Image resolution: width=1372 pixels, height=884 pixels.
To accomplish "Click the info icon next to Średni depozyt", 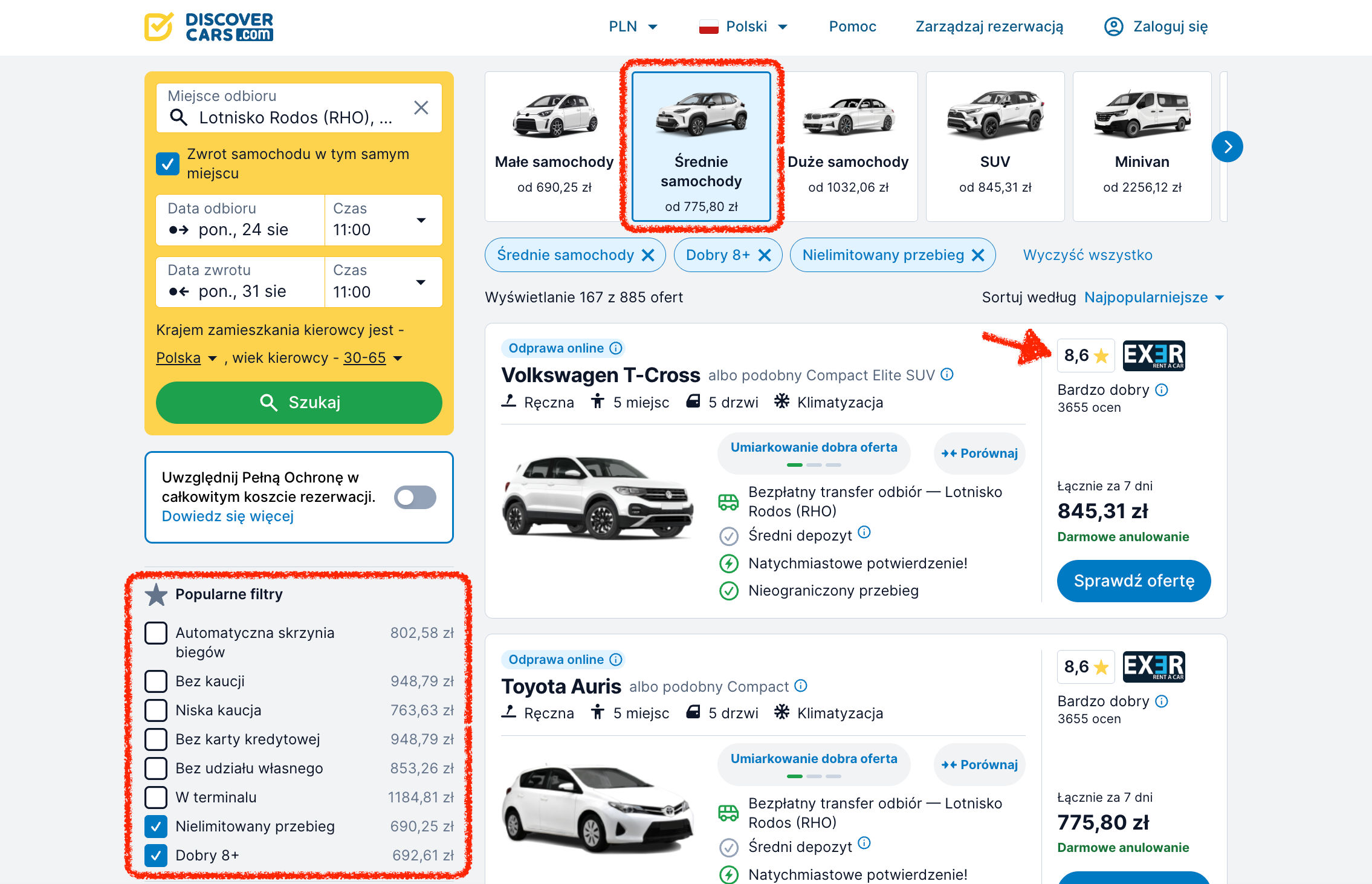I will tap(864, 532).
